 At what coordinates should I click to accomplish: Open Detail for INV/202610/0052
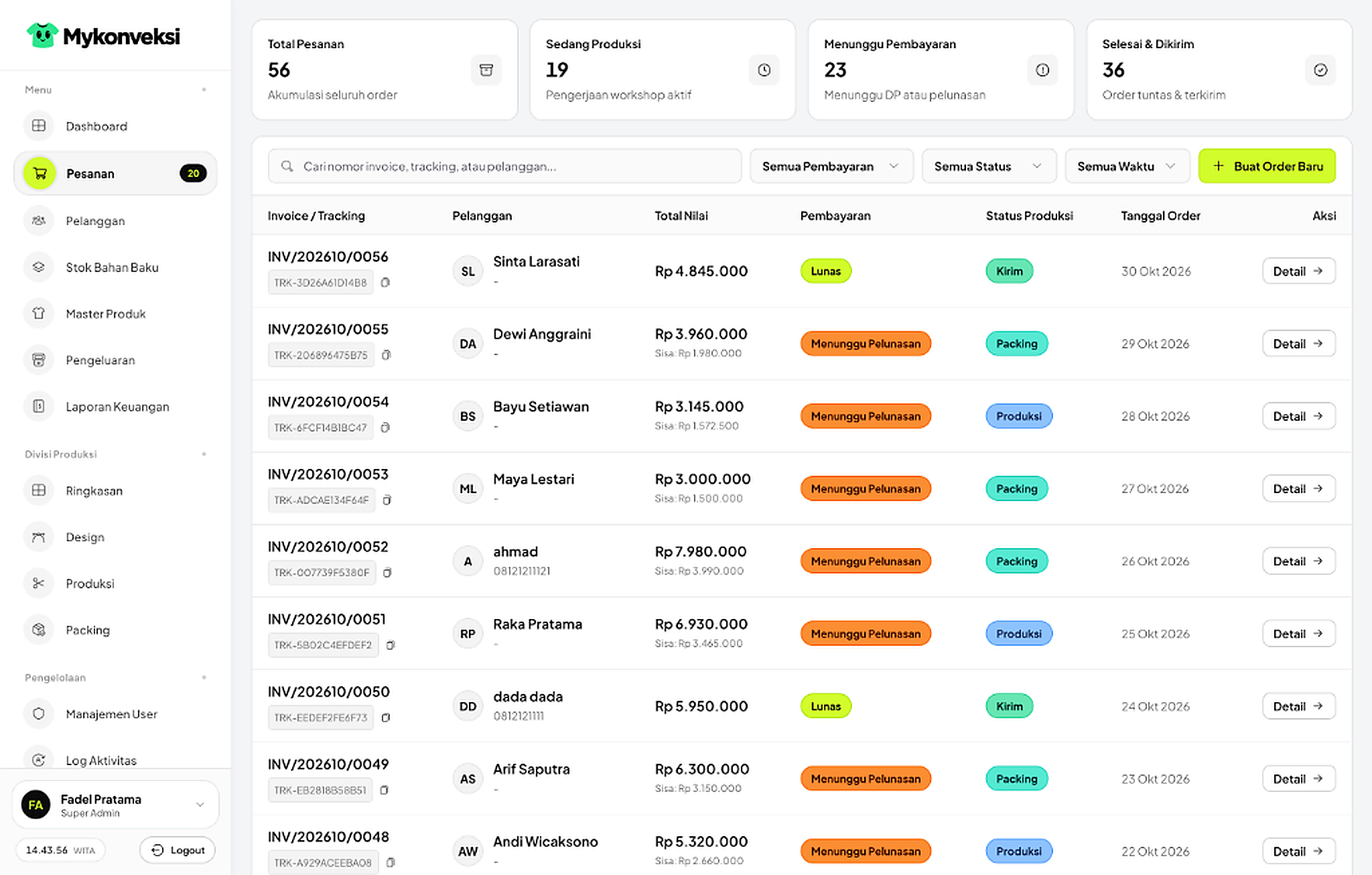pos(1298,561)
